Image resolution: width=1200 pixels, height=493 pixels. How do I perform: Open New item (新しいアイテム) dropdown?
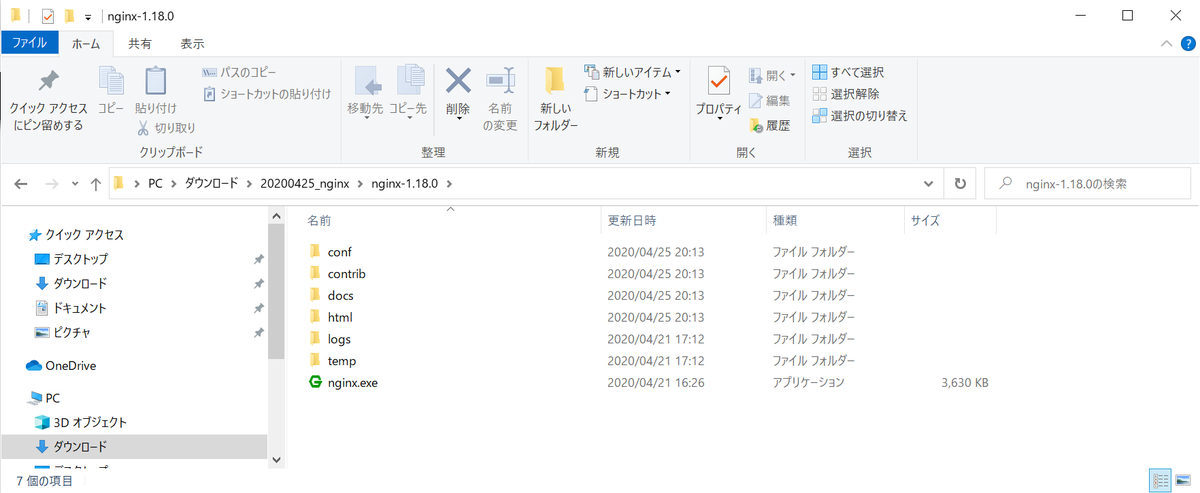click(x=633, y=73)
